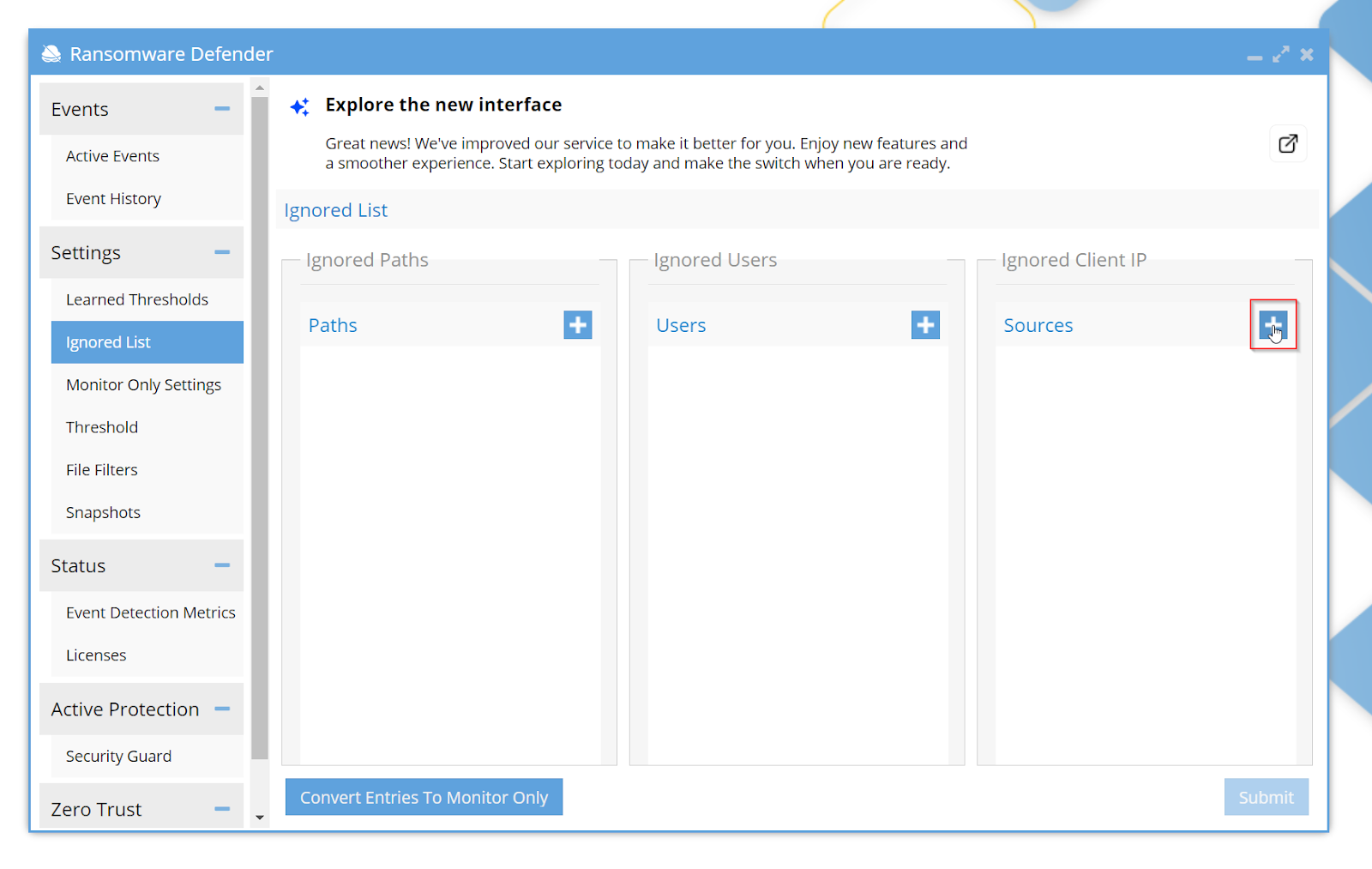This screenshot has height=869, width=1372.
Task: Open new interface external link icon
Action: tap(1288, 143)
